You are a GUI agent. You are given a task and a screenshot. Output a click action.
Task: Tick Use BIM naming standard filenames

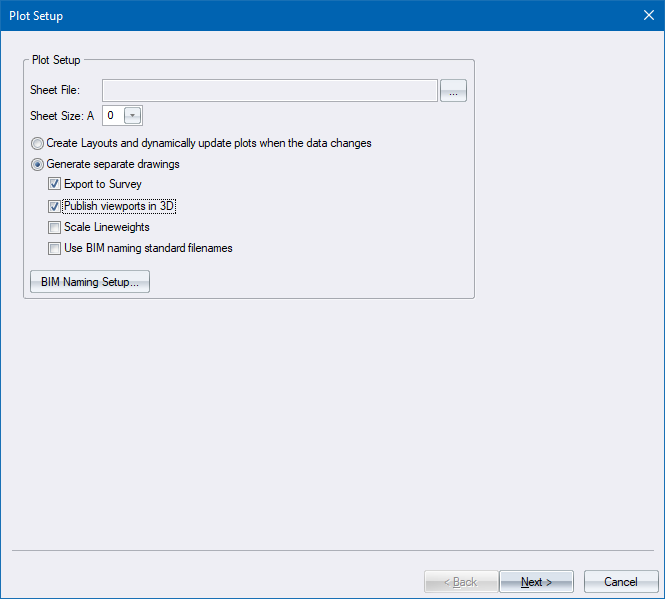pos(55,248)
